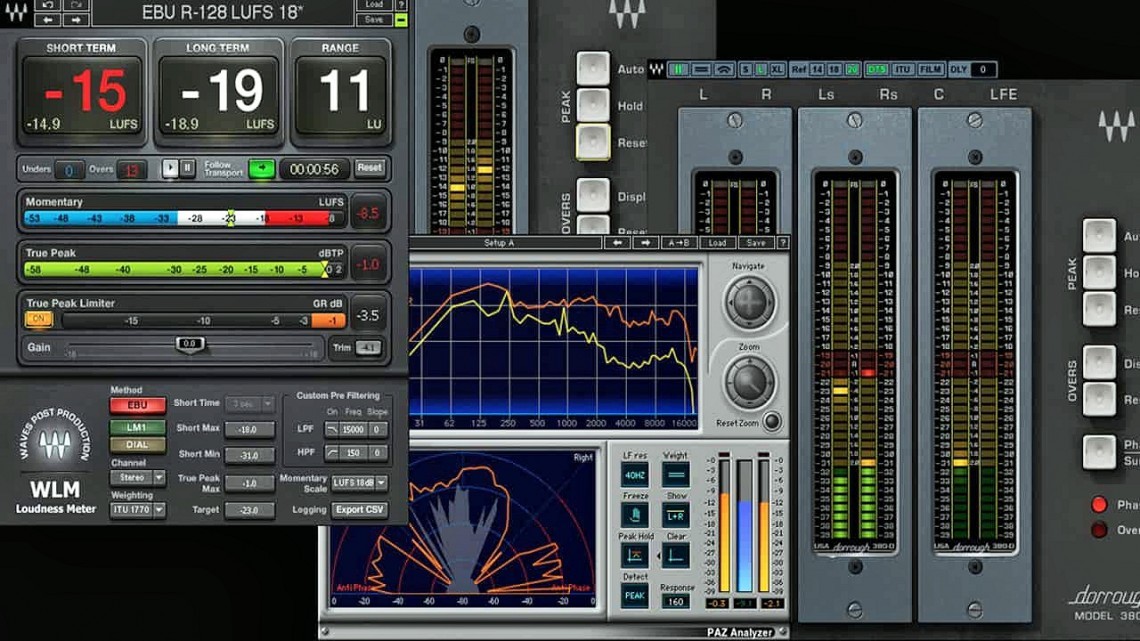Open the Channel Stereo dropdown

click(137, 477)
